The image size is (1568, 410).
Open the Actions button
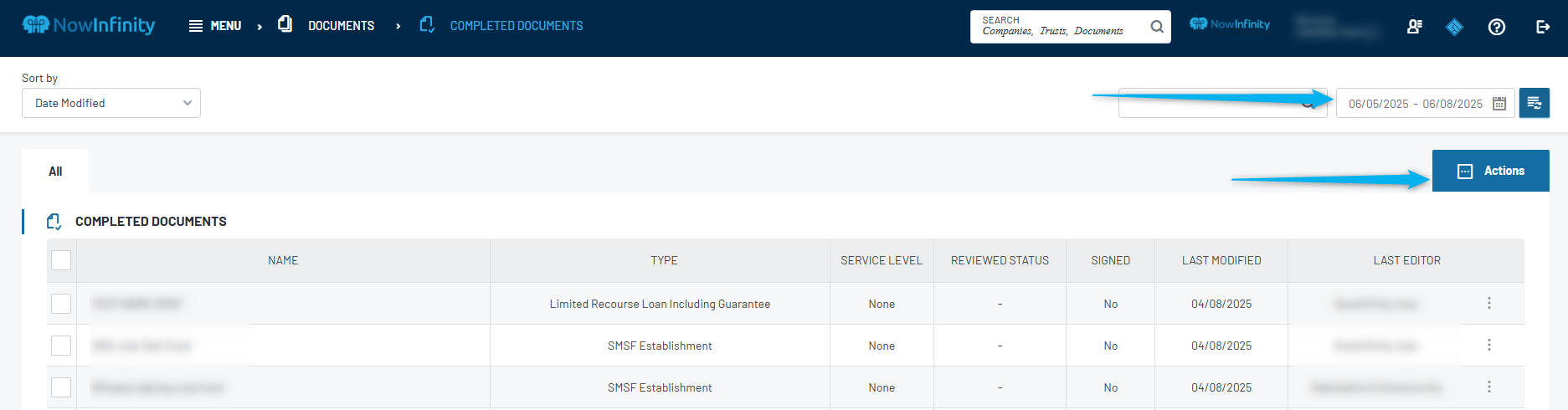(x=1490, y=171)
